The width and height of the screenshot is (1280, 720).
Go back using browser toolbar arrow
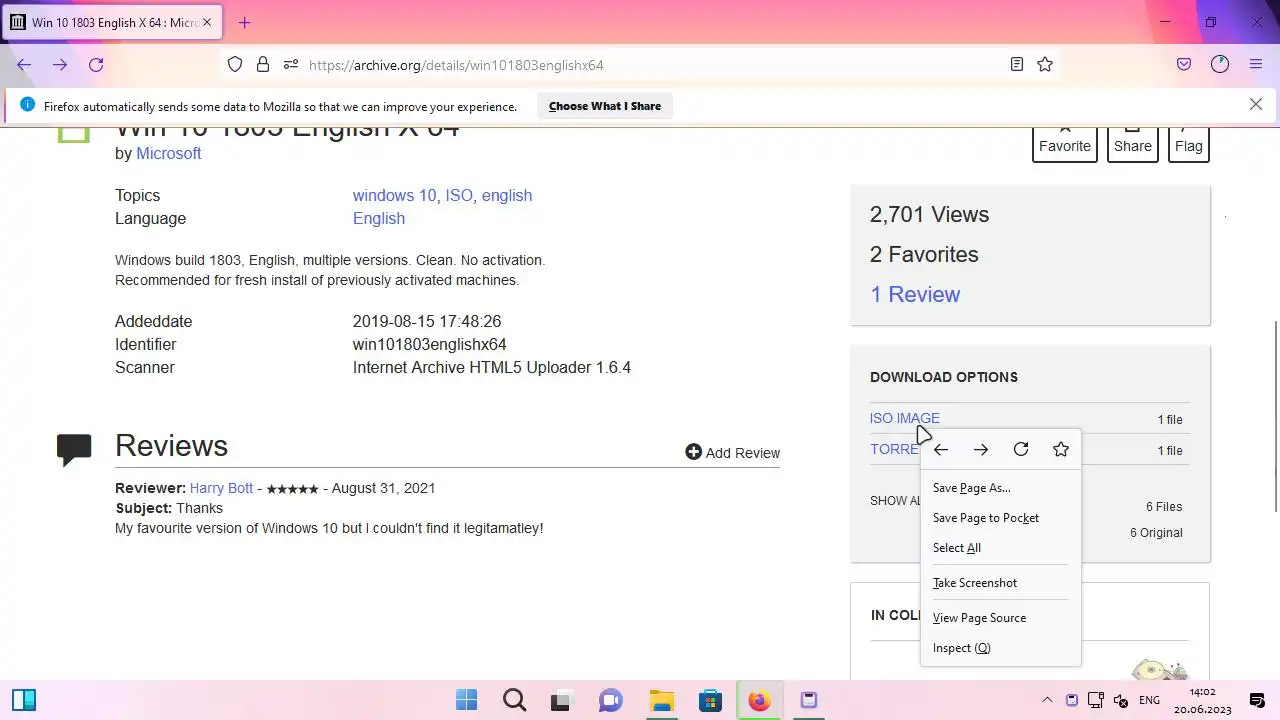[24, 65]
